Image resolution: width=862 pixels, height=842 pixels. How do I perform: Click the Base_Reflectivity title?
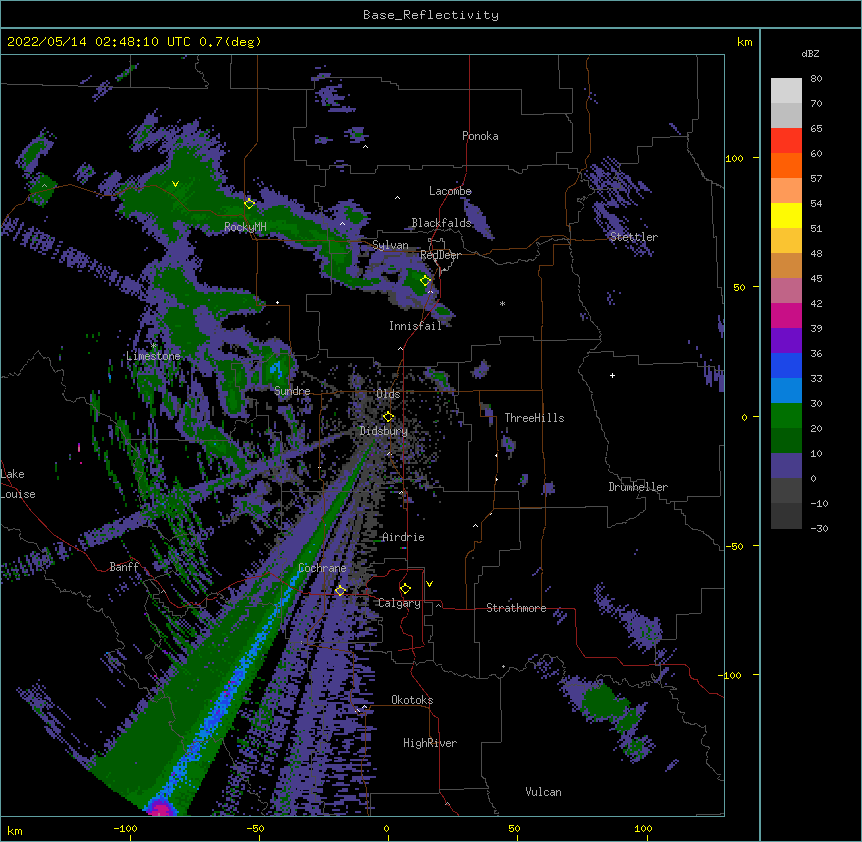tap(431, 15)
